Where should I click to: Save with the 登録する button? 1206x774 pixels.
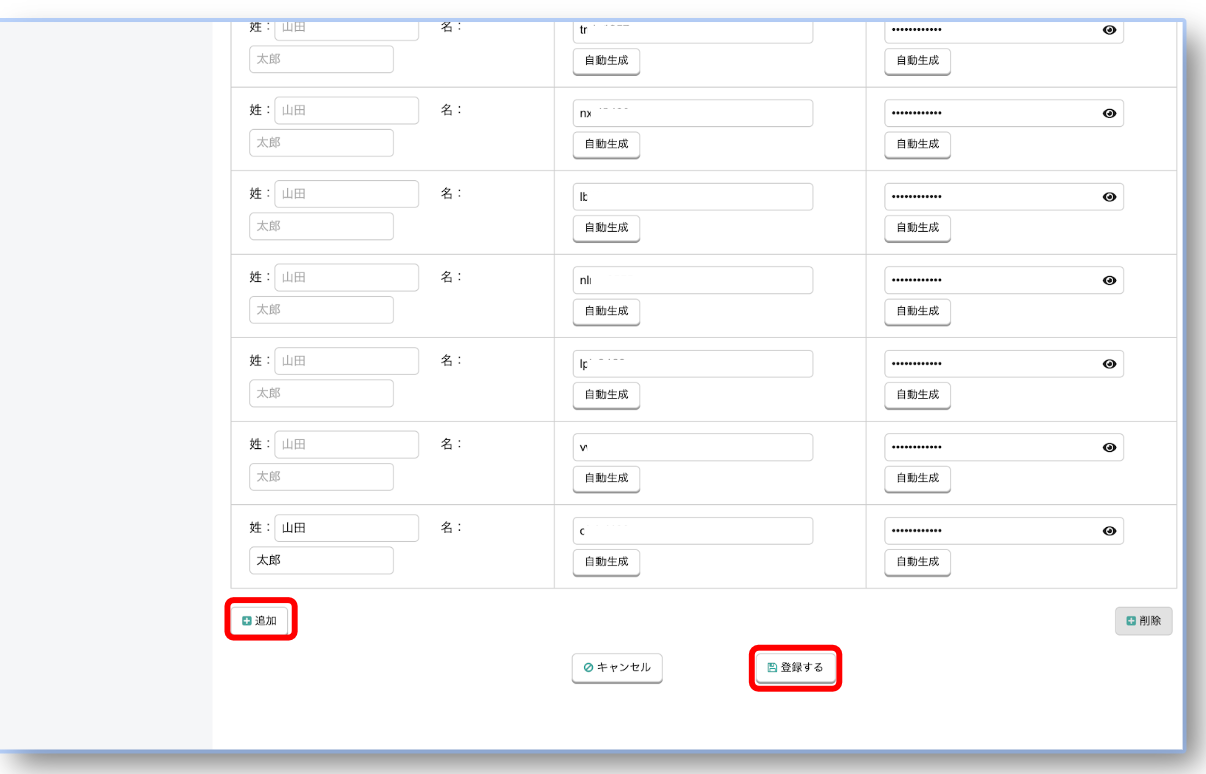795,667
